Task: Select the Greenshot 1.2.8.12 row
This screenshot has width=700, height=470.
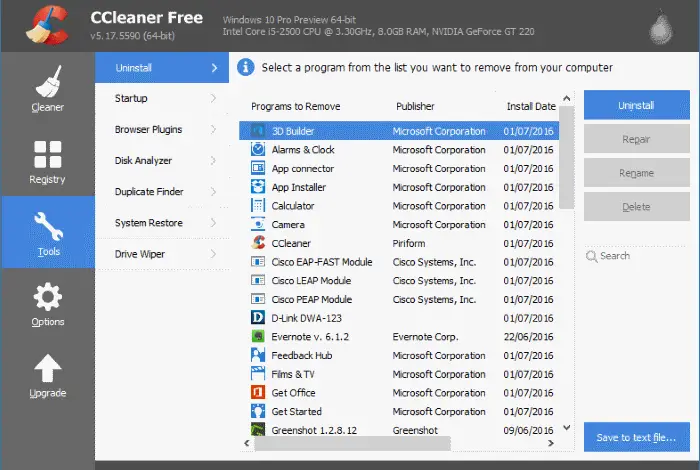Action: 399,429
